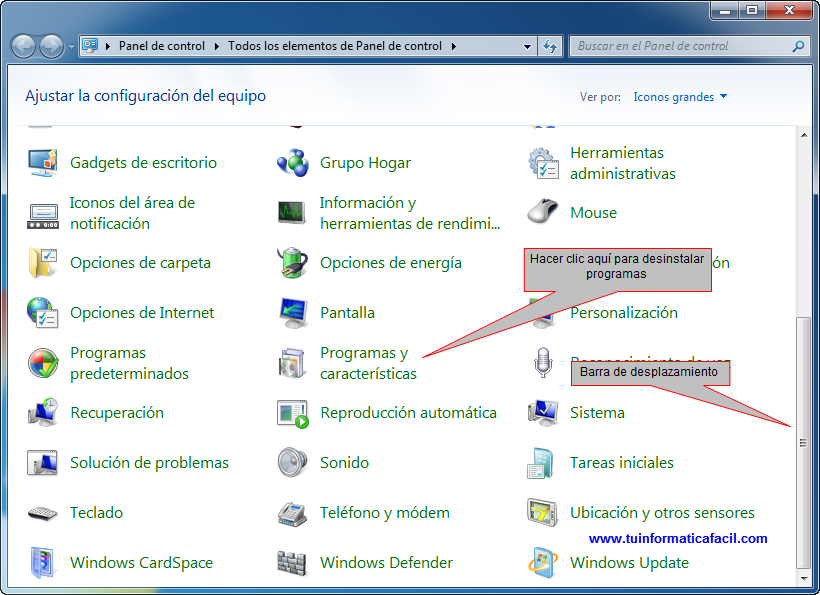The width and height of the screenshot is (820, 595).
Task: Click the Panel de control breadcrumb
Action: coord(162,46)
